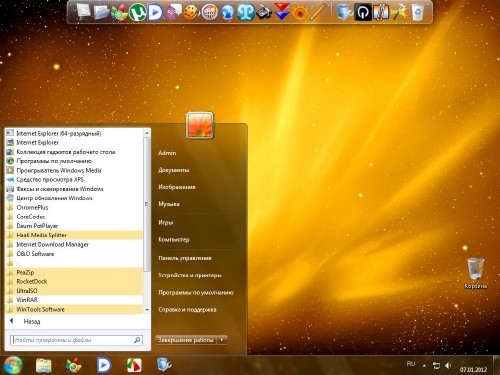Launch PotPlayer from the taskbar
Screen dimensions: 500x375
pyautogui.click(x=104, y=365)
